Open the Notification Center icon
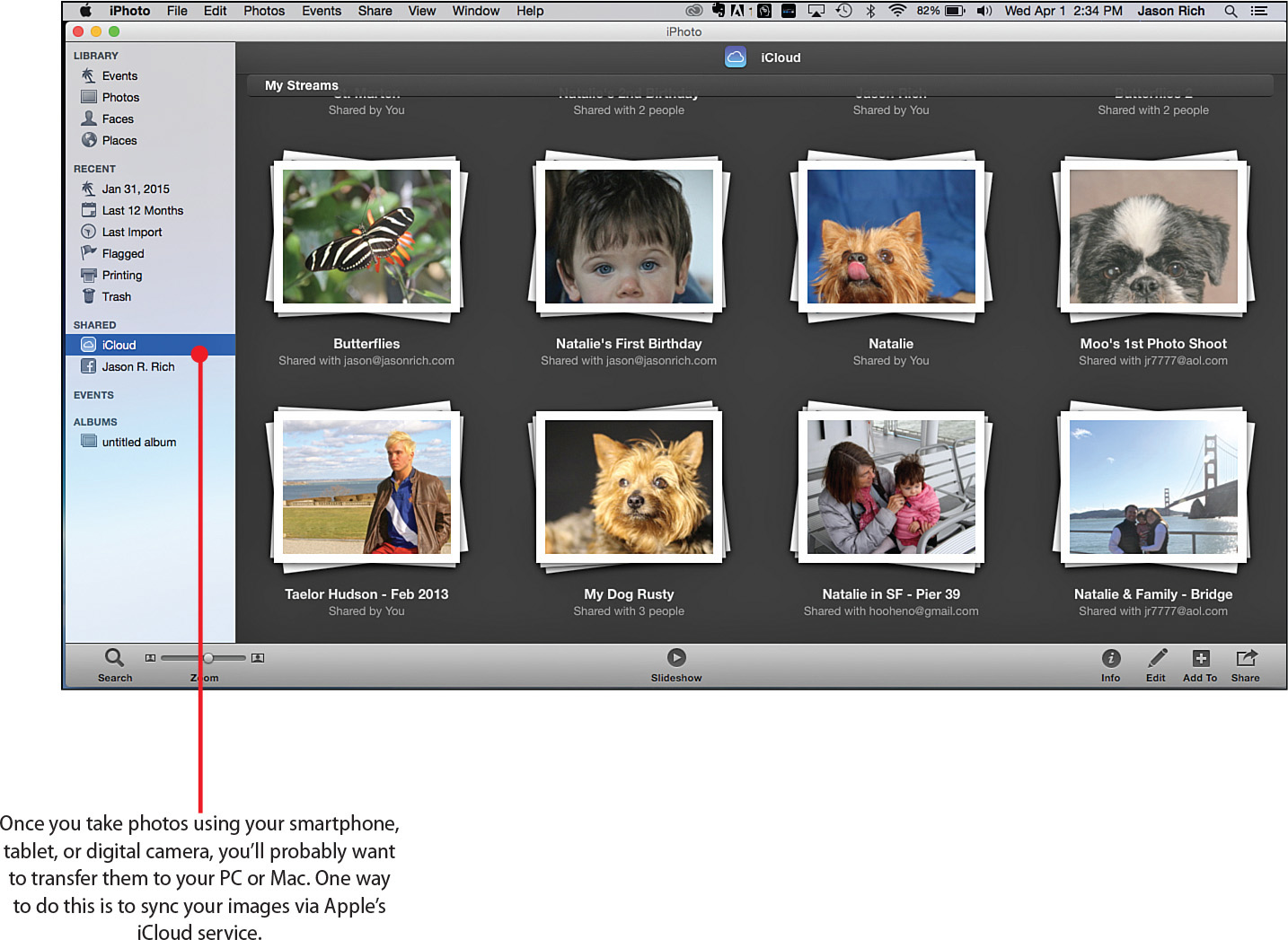1288x940 pixels. coord(1259,11)
